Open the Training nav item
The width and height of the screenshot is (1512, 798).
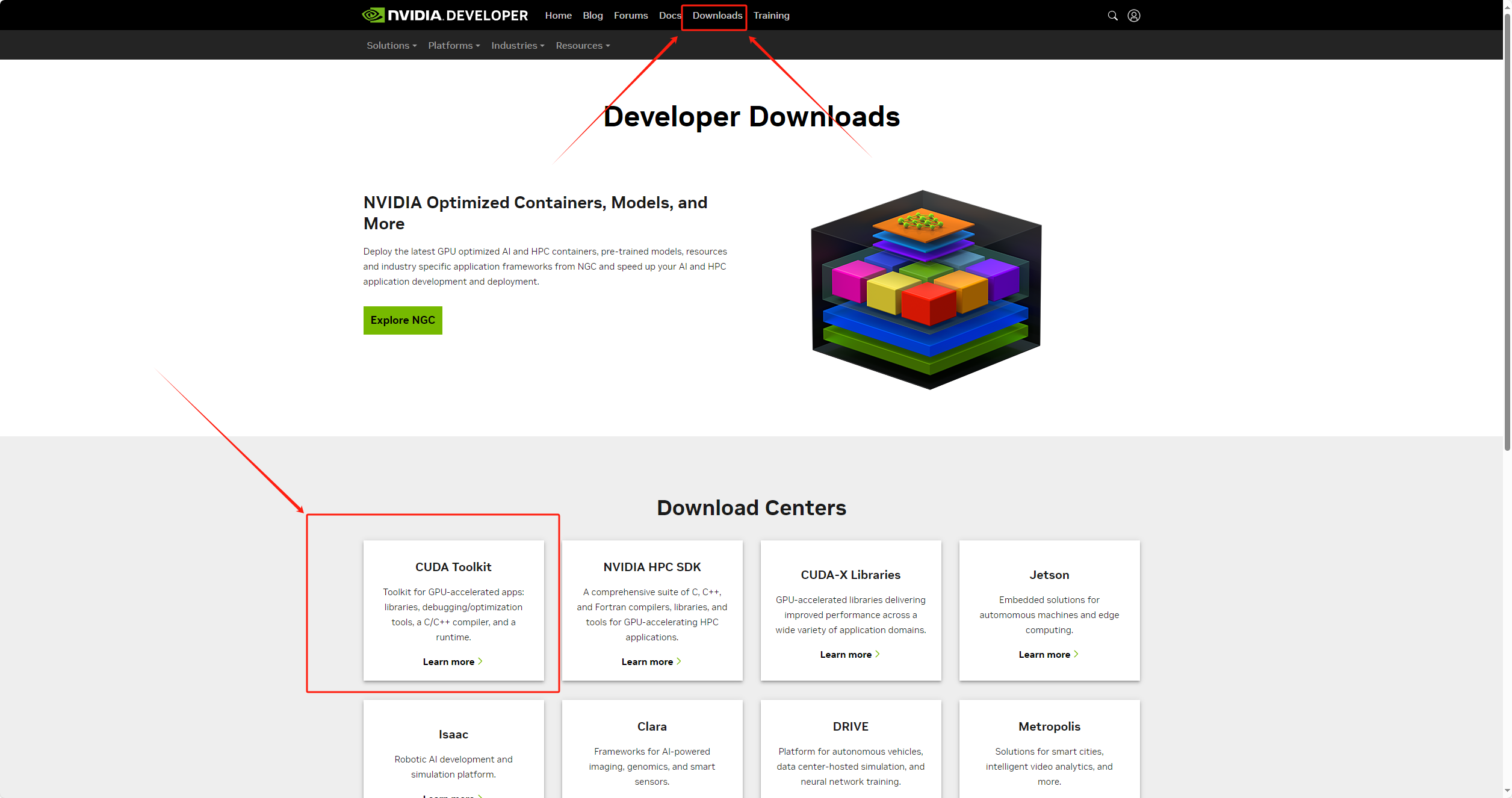771,16
